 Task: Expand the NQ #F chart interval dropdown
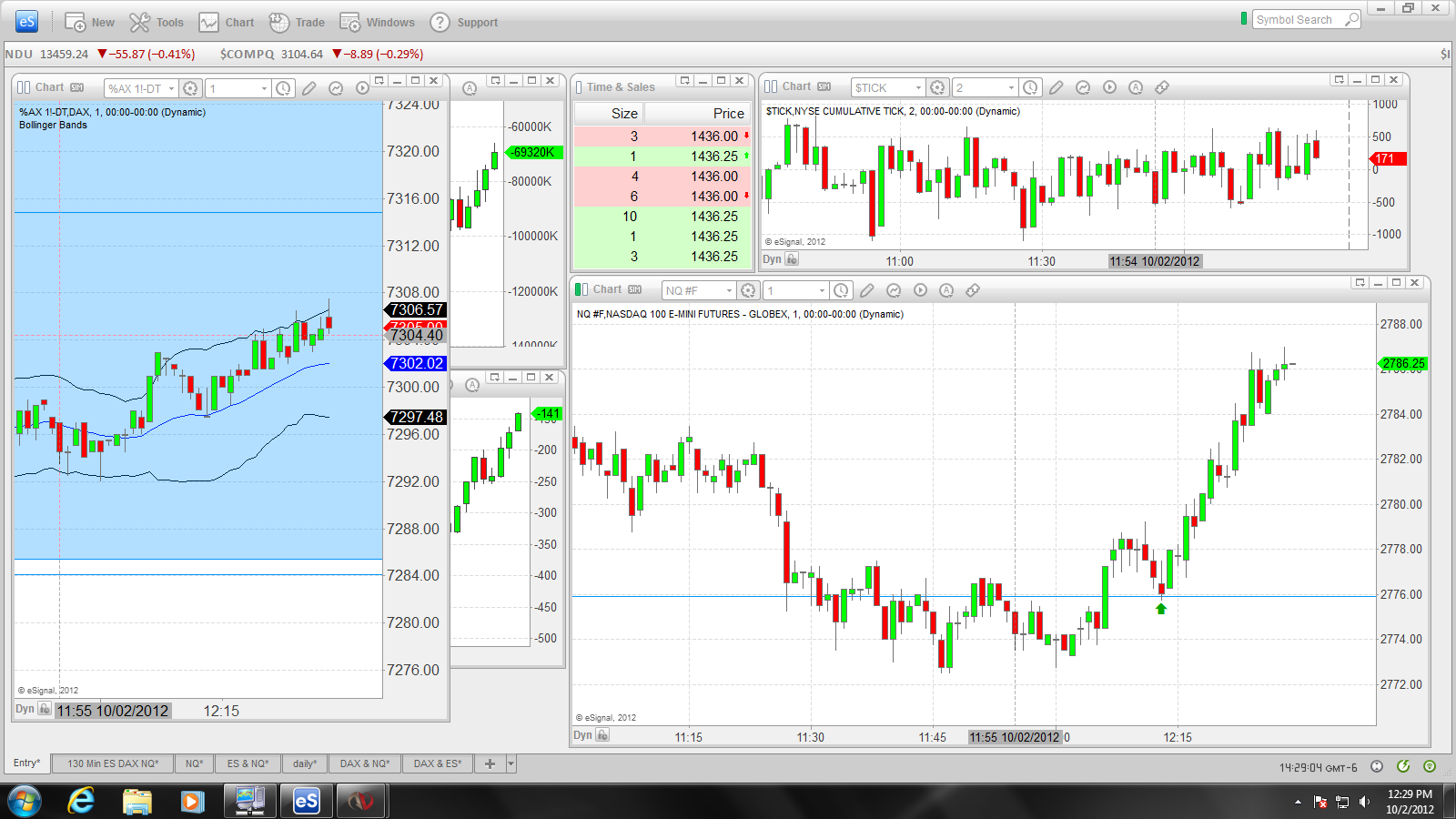[822, 290]
